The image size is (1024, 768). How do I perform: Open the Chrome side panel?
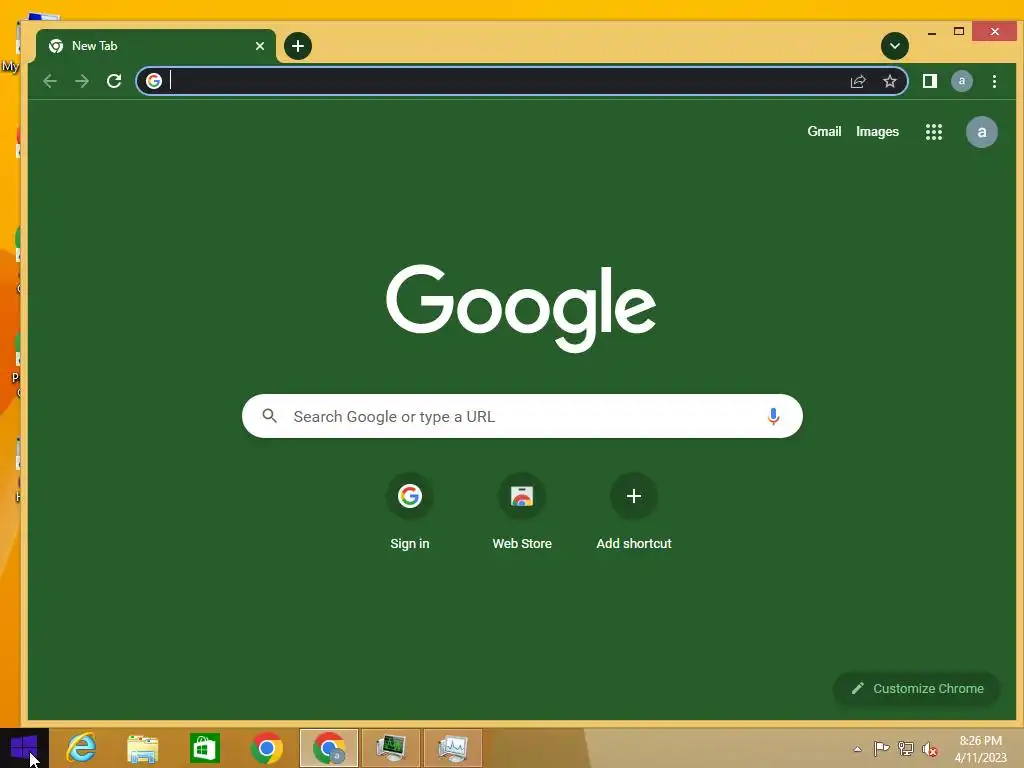coord(929,81)
